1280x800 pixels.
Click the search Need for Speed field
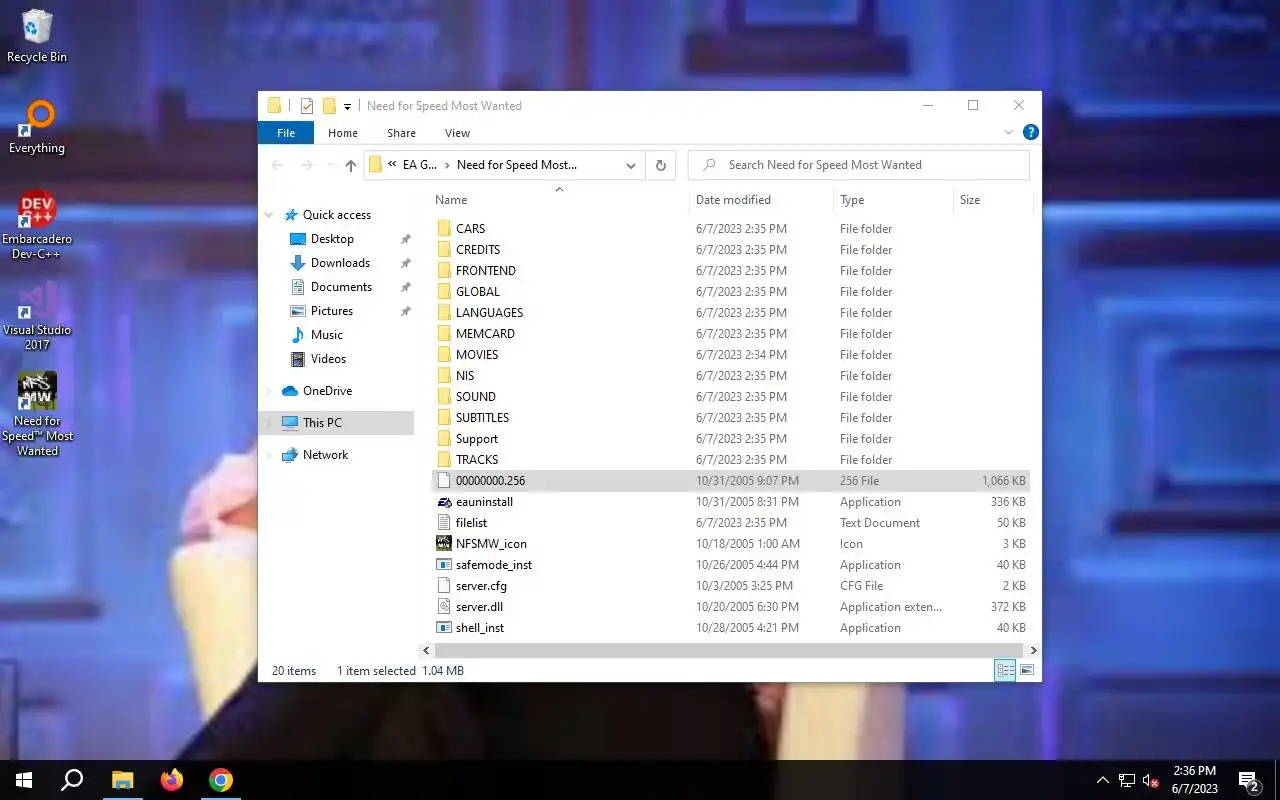[859, 165]
